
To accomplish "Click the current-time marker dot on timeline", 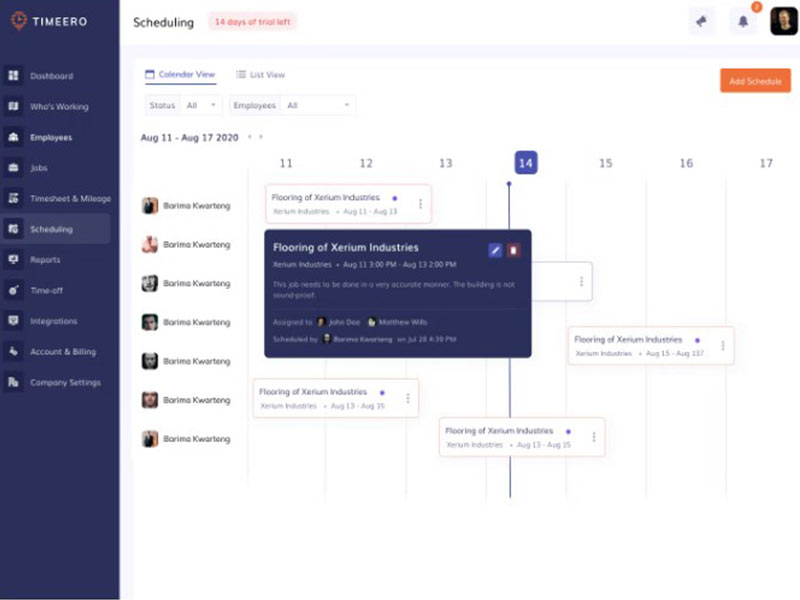I will click(509, 184).
